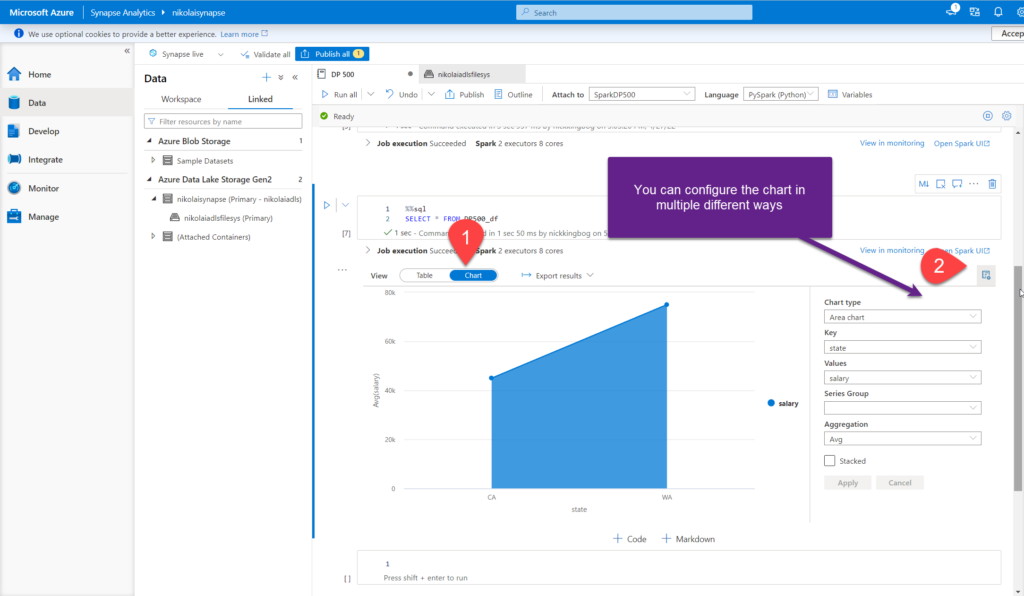Screen dimensions: 1024x596
Task: Expand the Sample Datasets tree node
Action: 153,160
